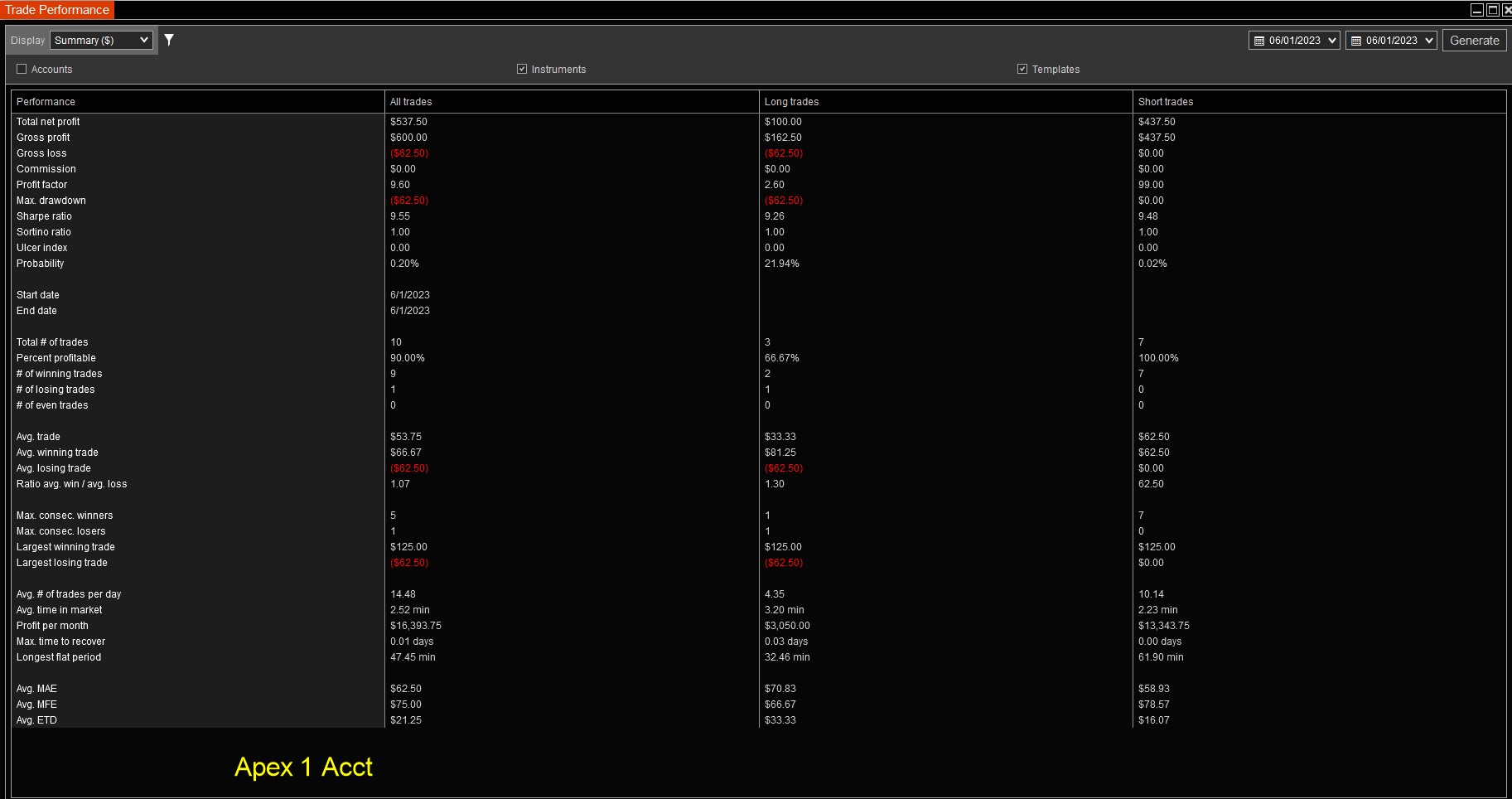
Task: Select the Avg. ETD row label
Action: (36, 720)
